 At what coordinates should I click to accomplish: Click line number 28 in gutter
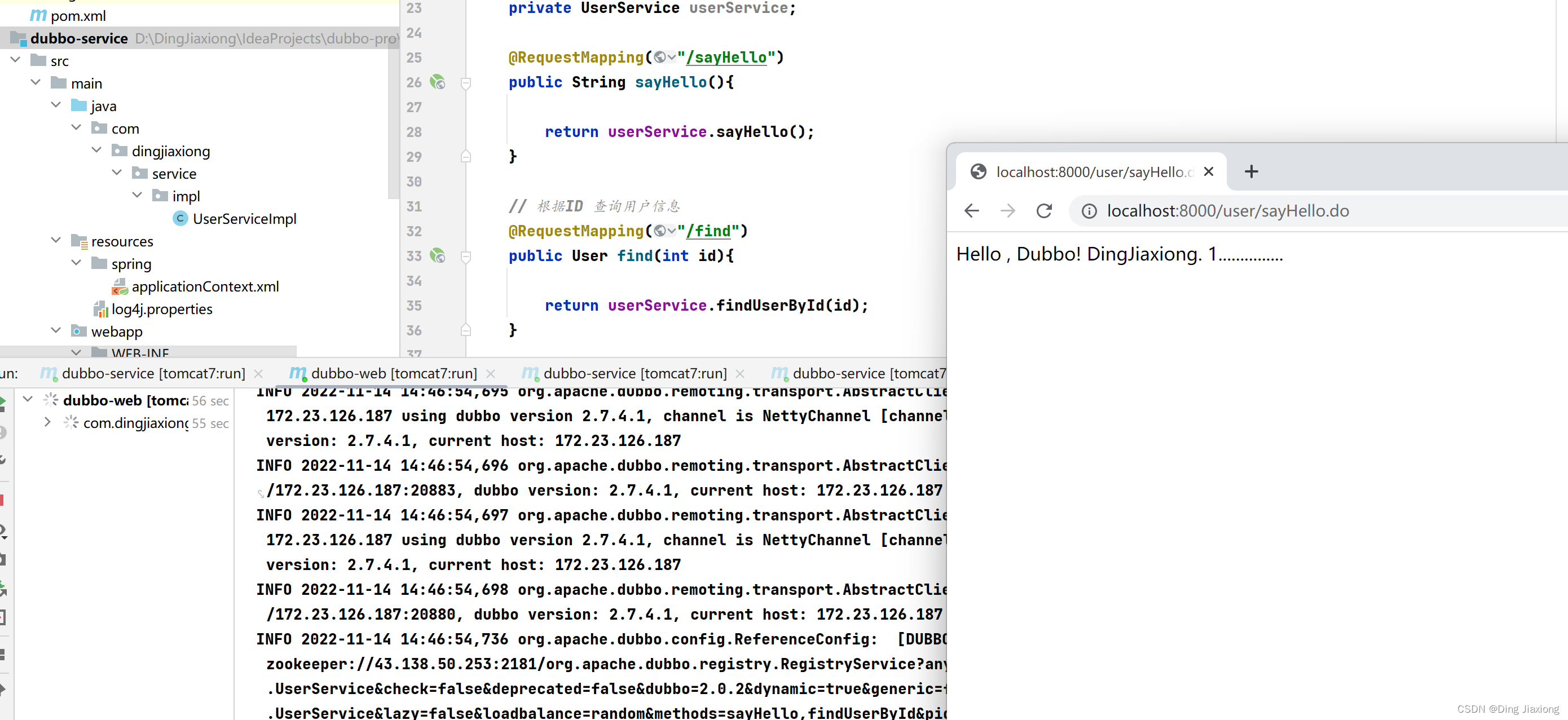pyautogui.click(x=414, y=132)
